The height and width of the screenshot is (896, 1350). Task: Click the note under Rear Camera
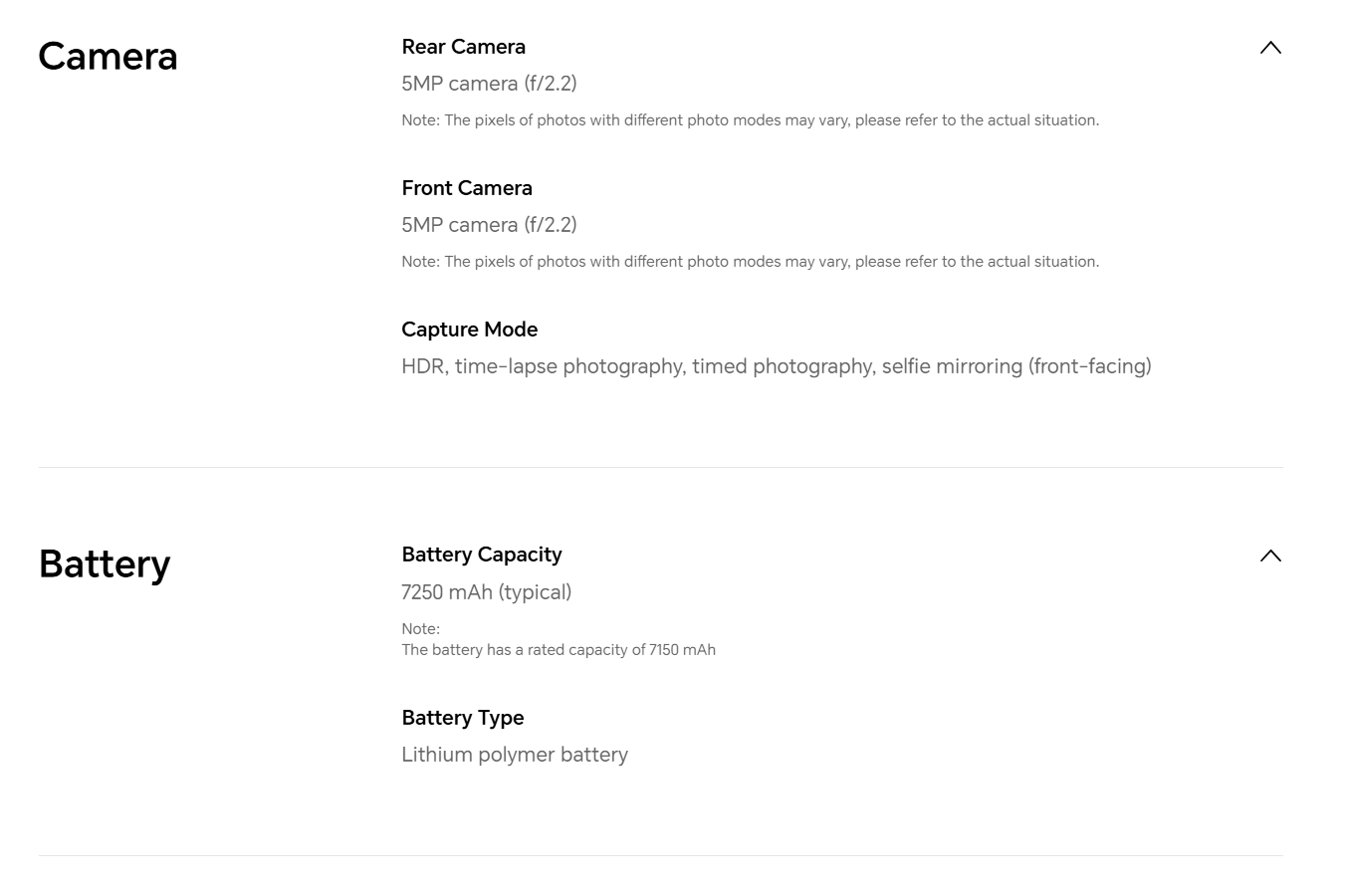(x=750, y=120)
